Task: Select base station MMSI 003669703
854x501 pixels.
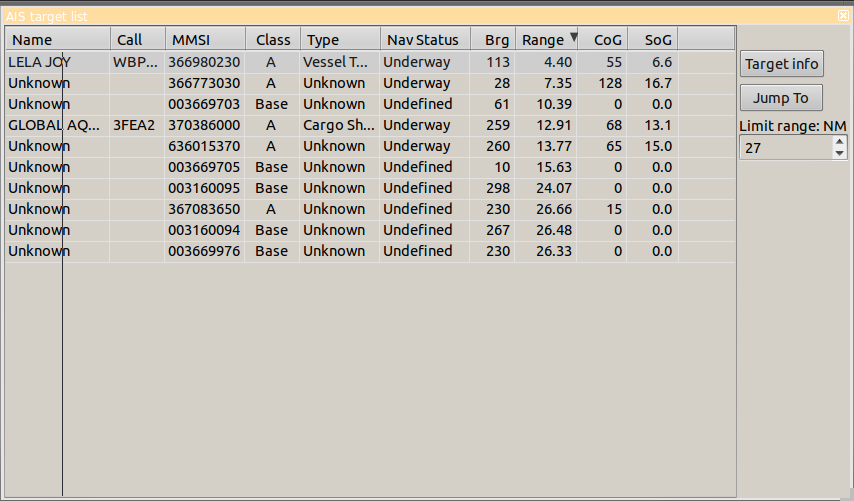Action: 204,104
